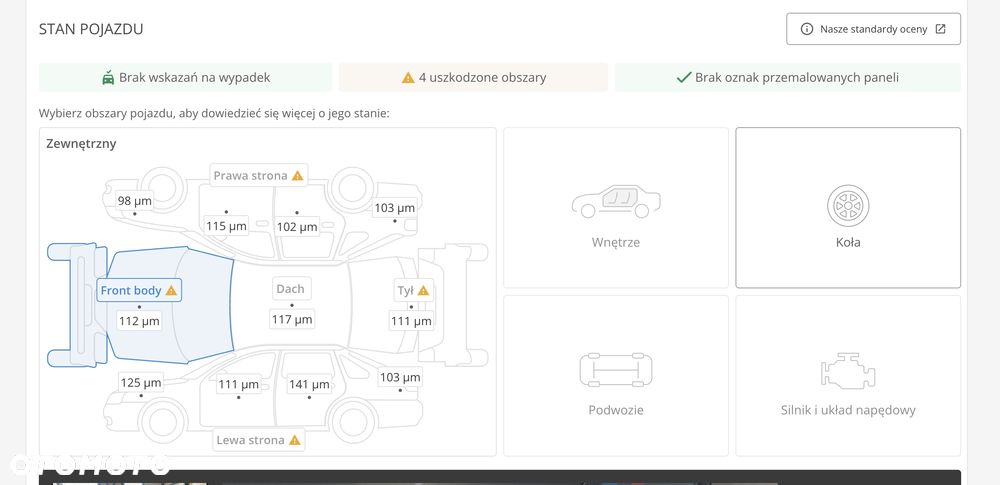
Task: Click the 98 µm paint measurement
Action: point(135,201)
